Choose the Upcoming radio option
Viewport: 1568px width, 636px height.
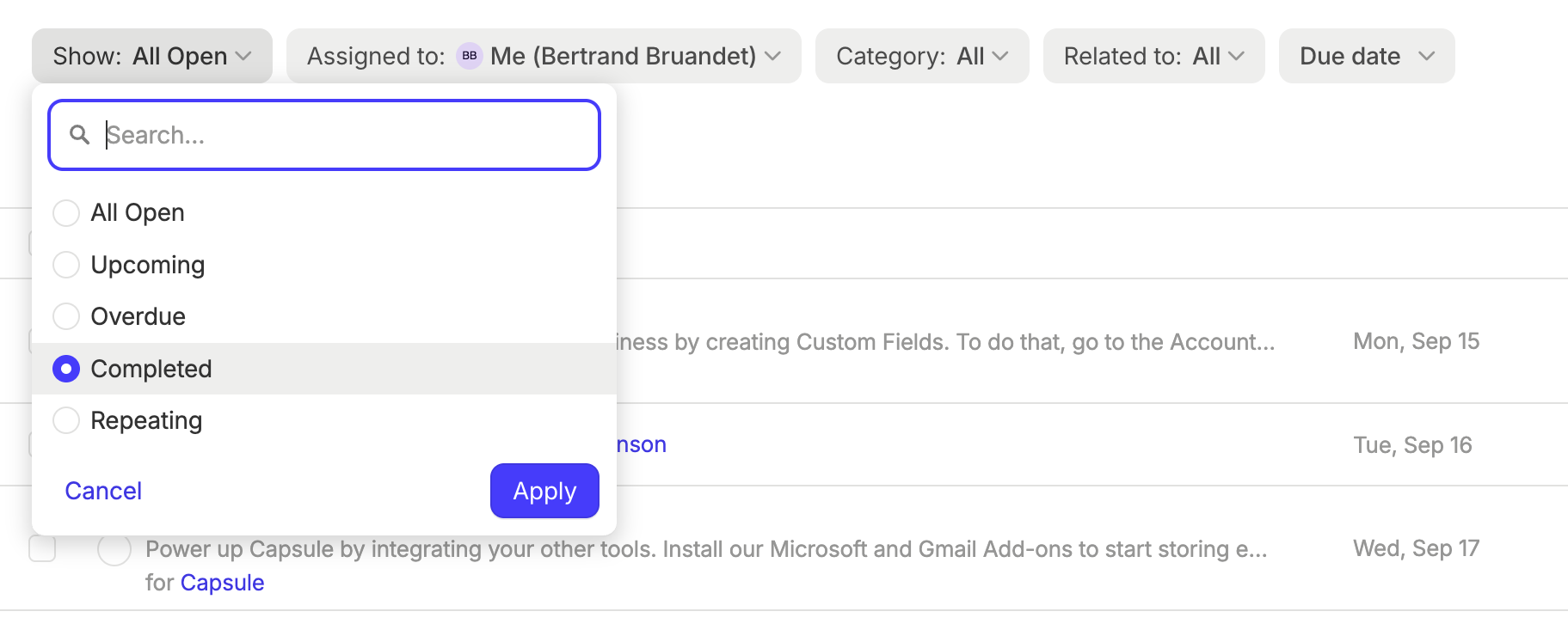[66, 265]
